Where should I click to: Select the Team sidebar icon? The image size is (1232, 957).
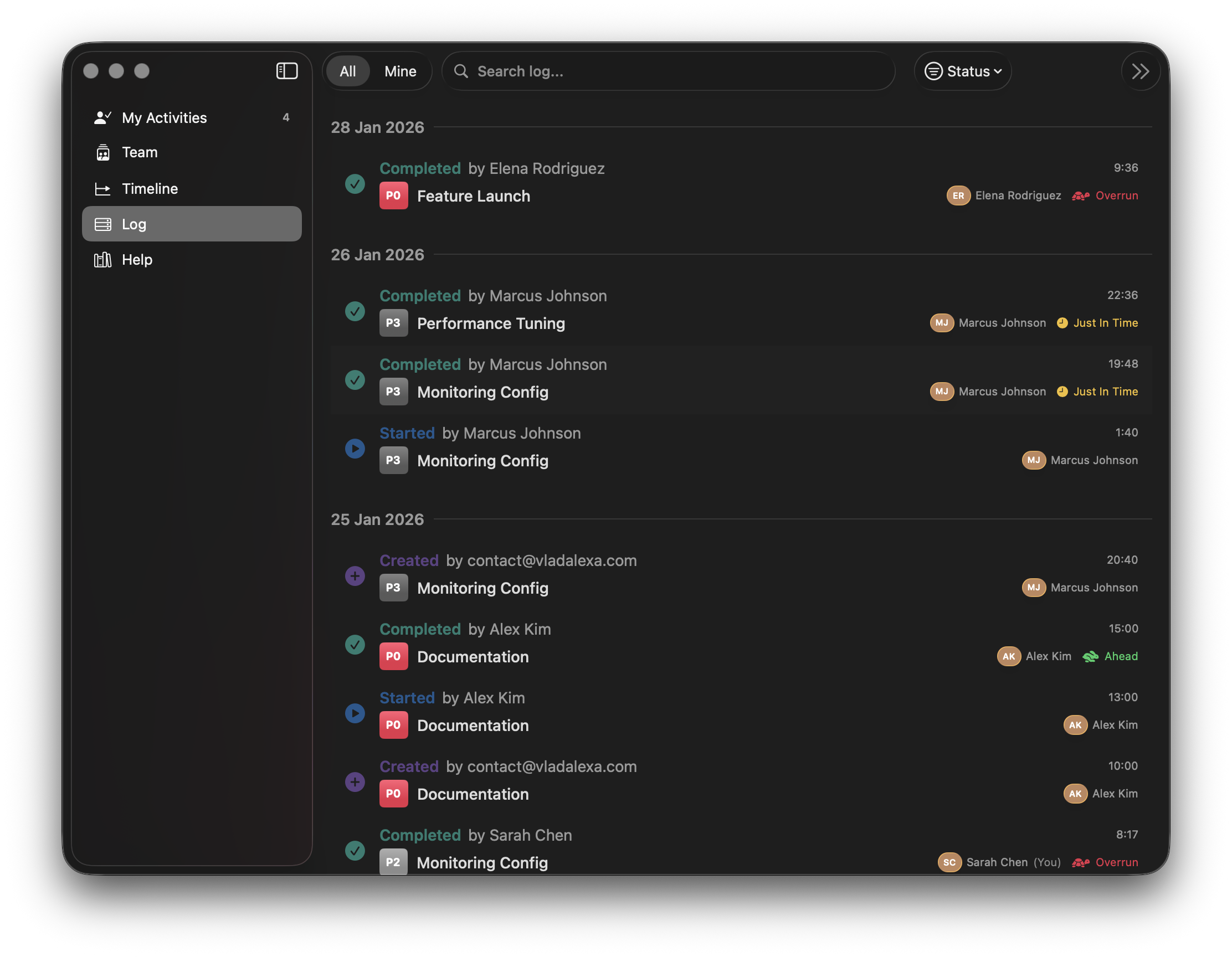click(103, 152)
